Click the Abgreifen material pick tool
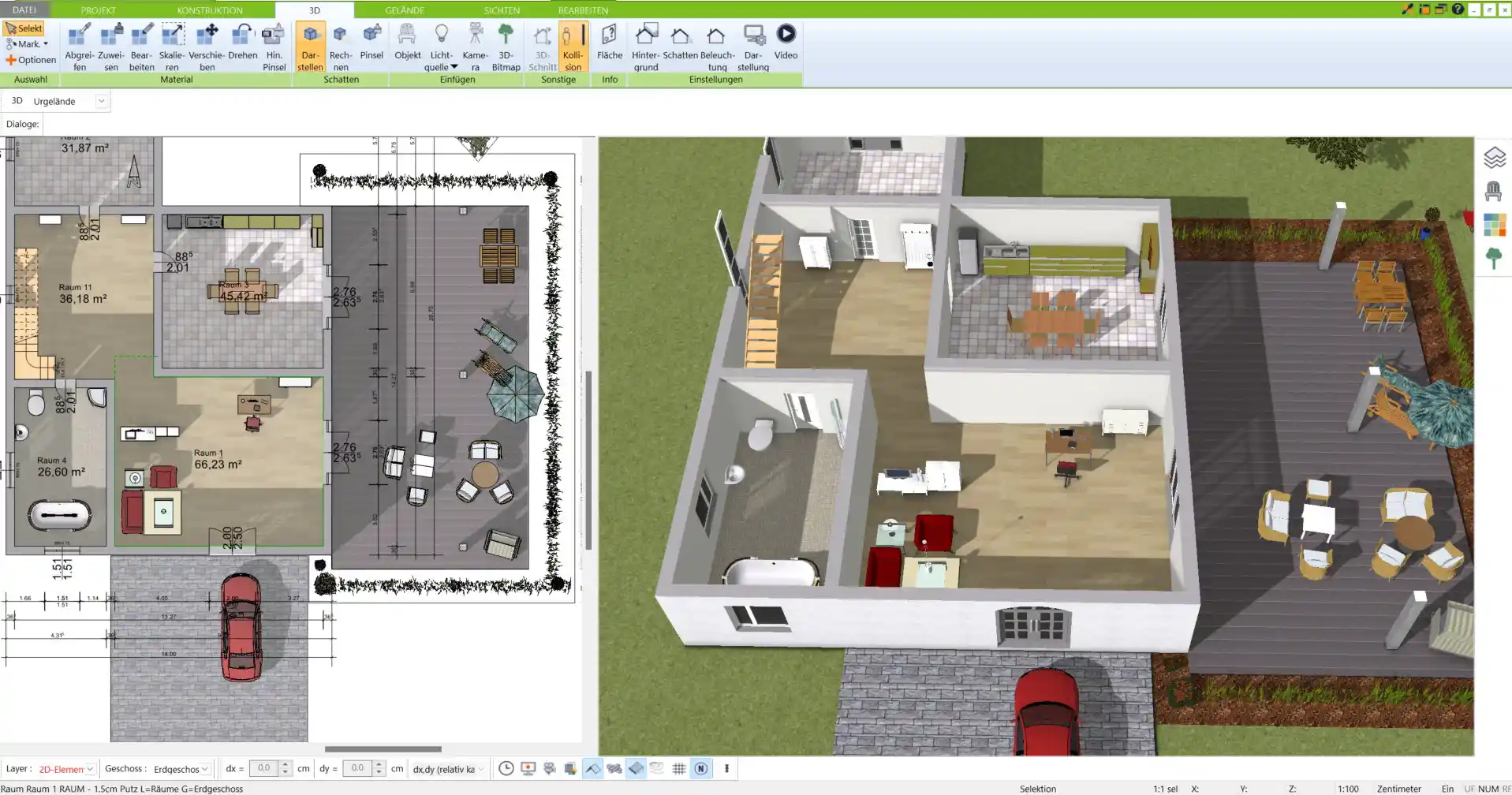Image resolution: width=1512 pixels, height=795 pixels. [x=80, y=47]
